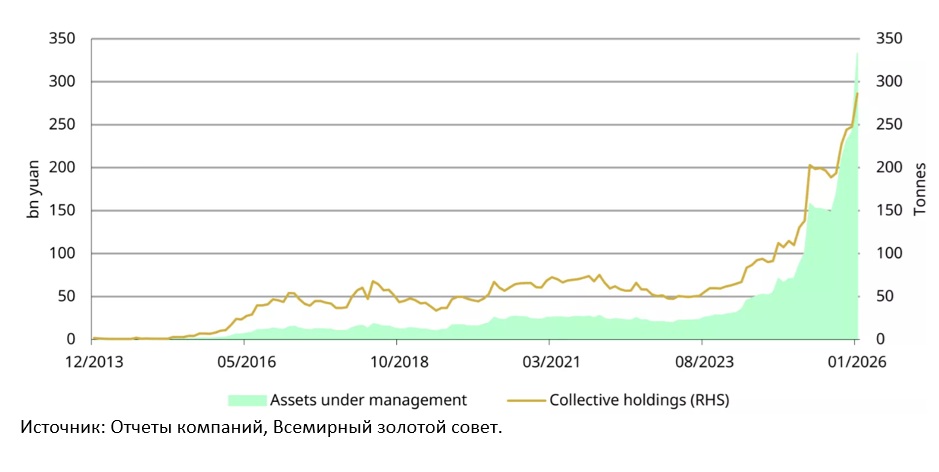
Task: Select the 10/2018 date label
Action: pyautogui.click(x=397, y=360)
